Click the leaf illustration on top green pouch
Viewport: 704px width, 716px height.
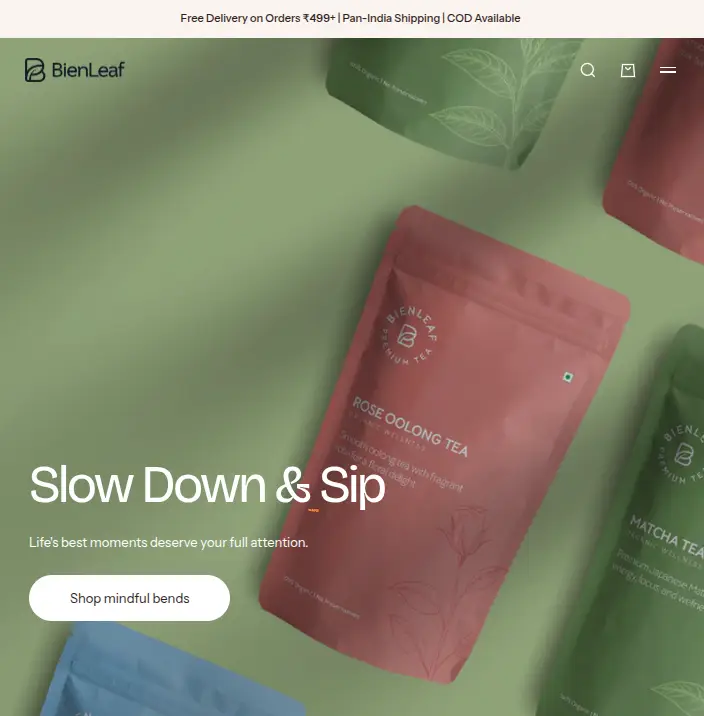click(491, 98)
